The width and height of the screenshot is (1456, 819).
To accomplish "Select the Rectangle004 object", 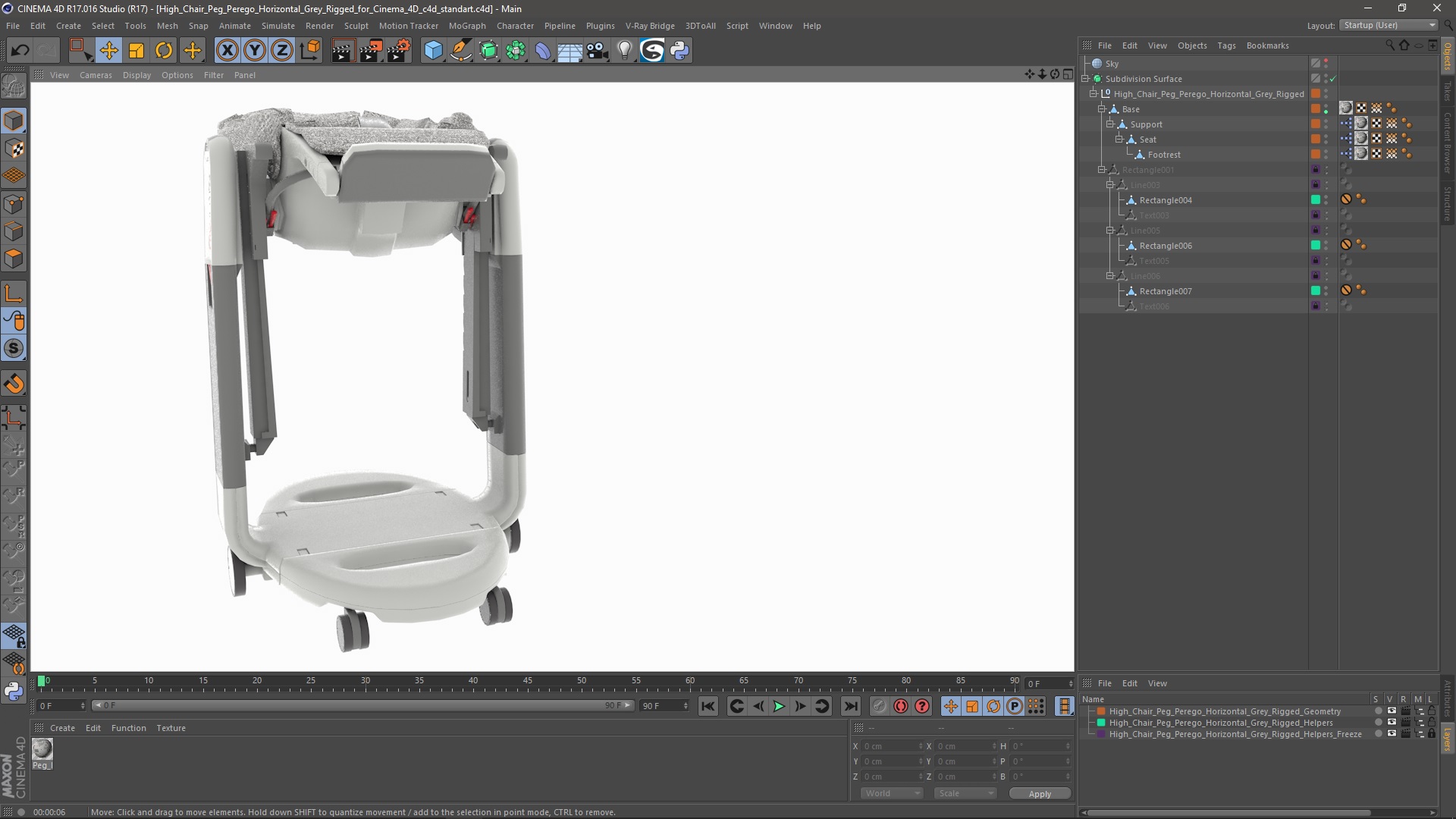I will click(1166, 200).
